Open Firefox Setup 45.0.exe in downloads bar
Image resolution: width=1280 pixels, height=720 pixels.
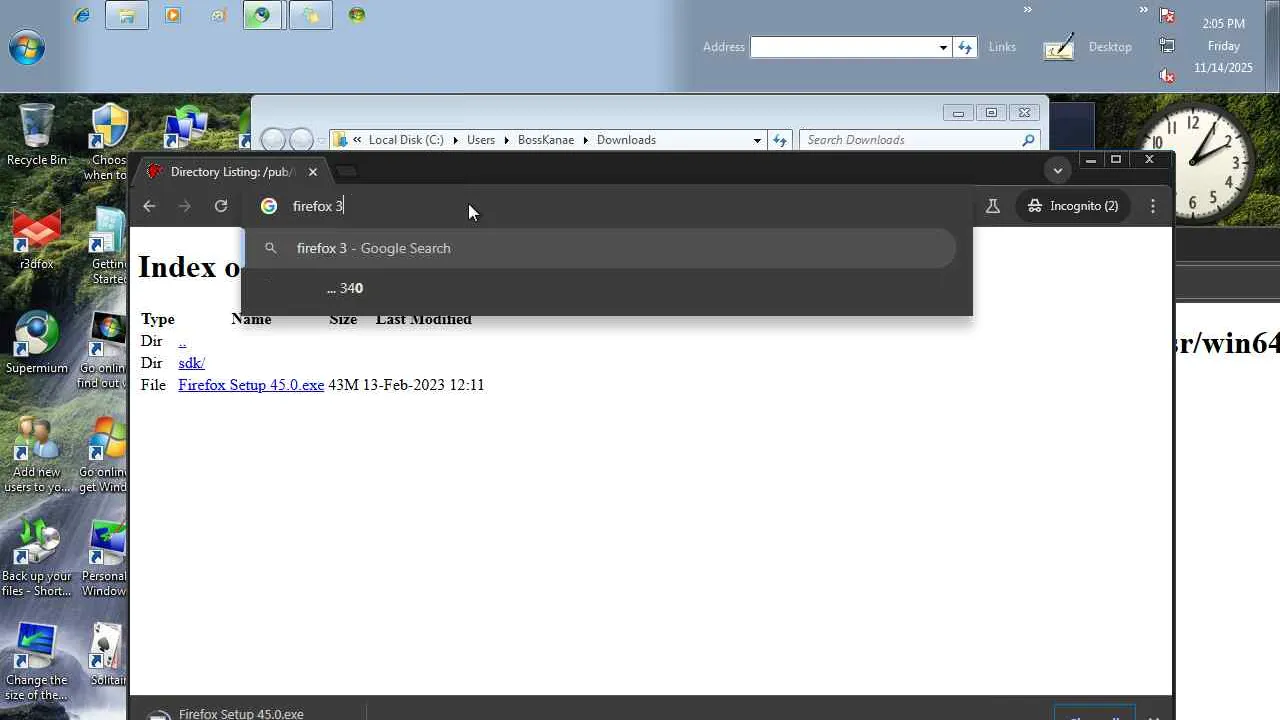tap(241, 714)
